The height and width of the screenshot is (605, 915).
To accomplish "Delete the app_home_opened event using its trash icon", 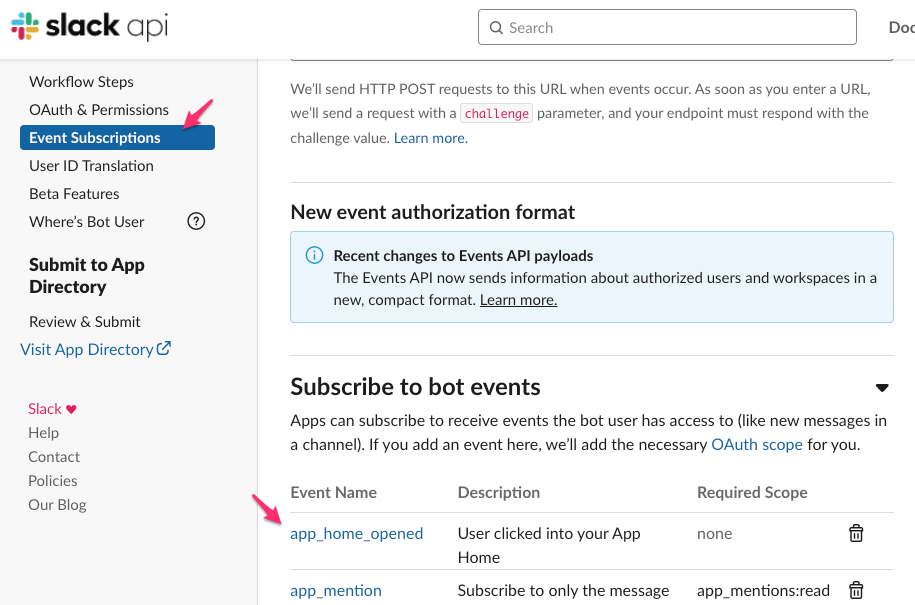I will [x=856, y=534].
